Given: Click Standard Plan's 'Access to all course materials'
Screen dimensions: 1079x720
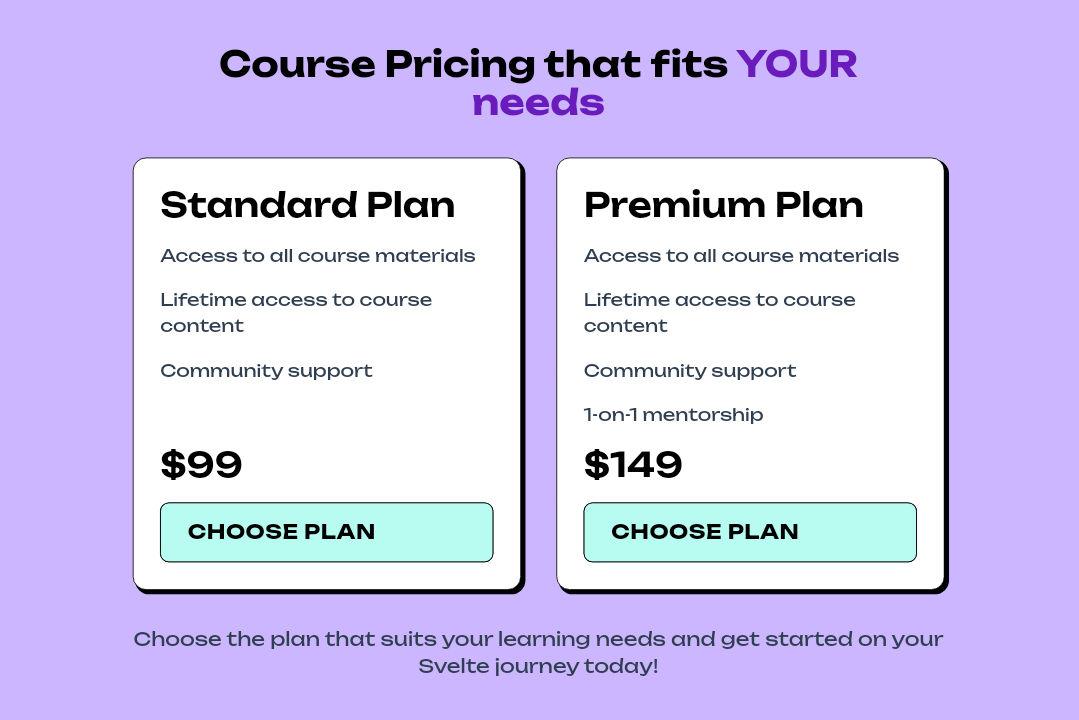Looking at the screenshot, I should click(x=318, y=256).
